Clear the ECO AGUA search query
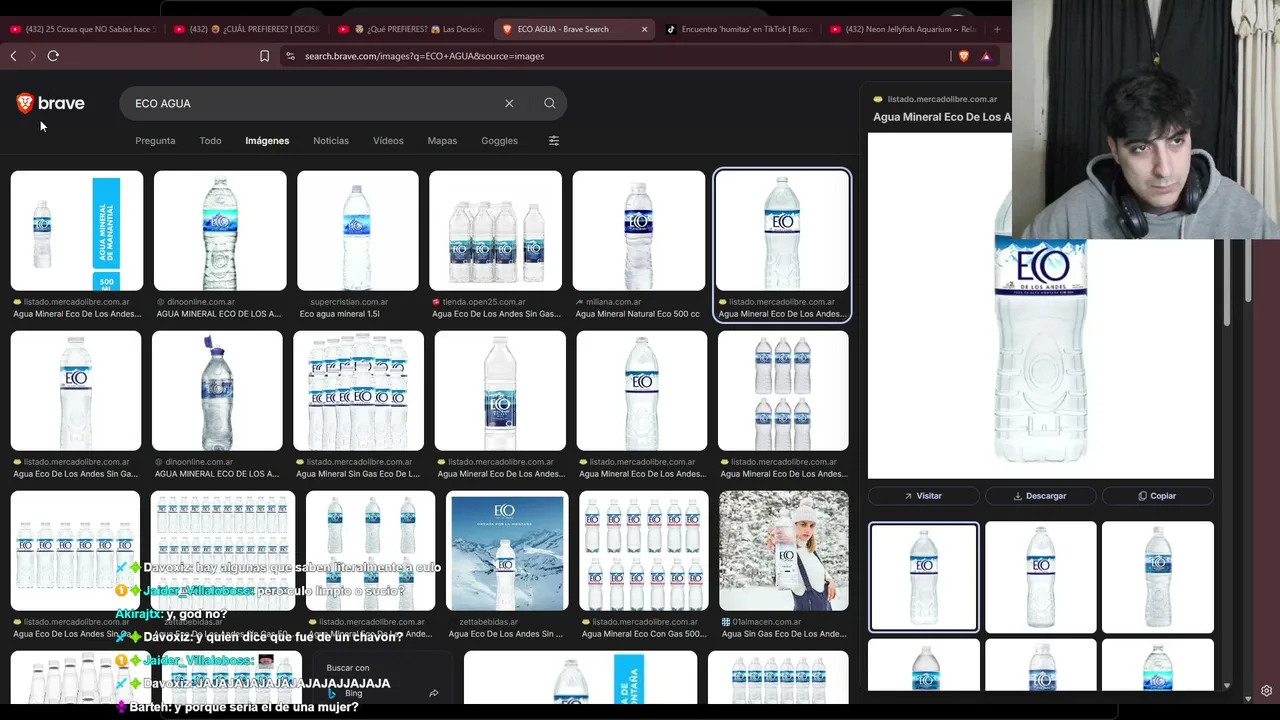This screenshot has width=1280, height=720. pyautogui.click(x=509, y=103)
